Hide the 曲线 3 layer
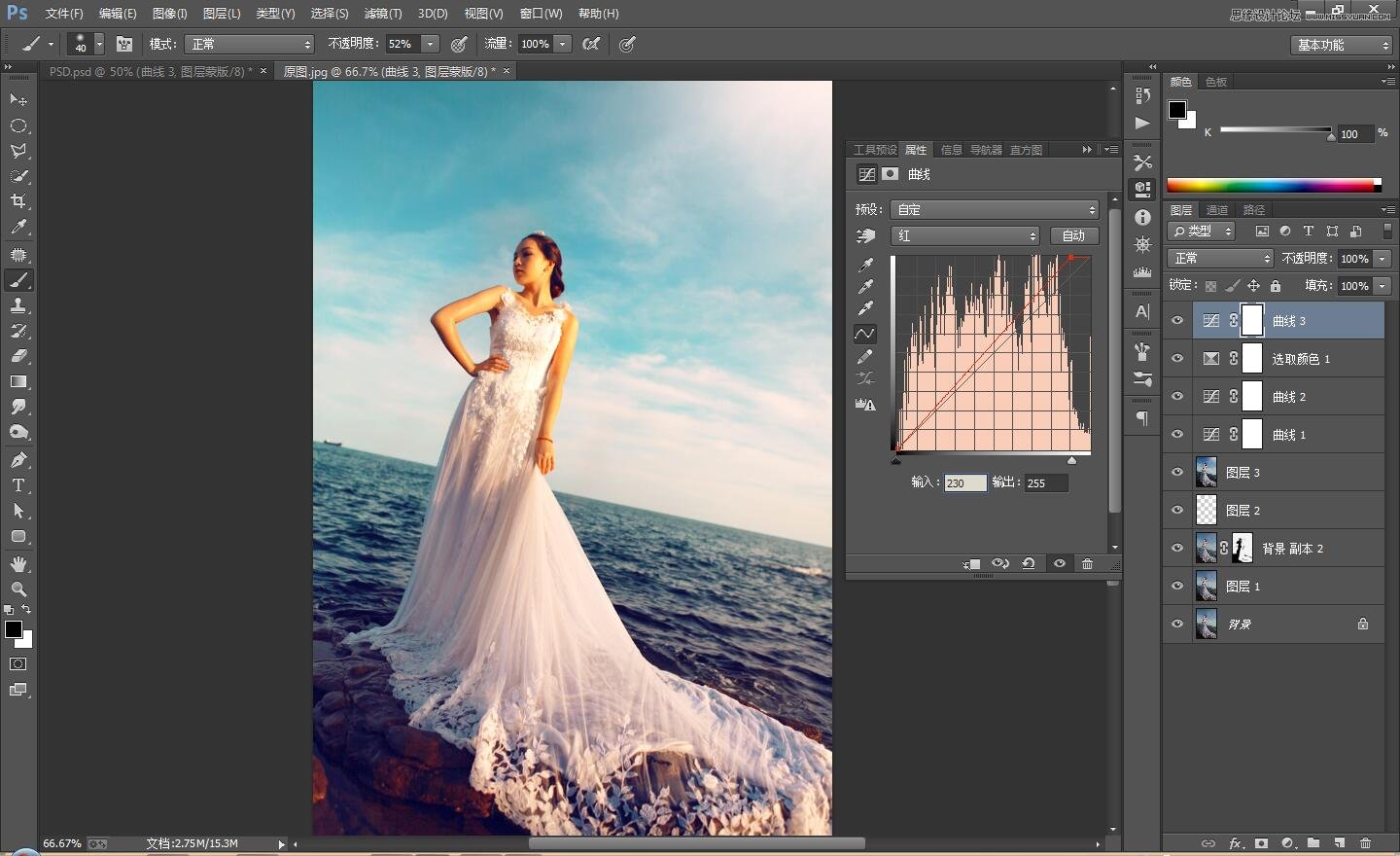Screen dimensions: 1400x856 point(1177,321)
